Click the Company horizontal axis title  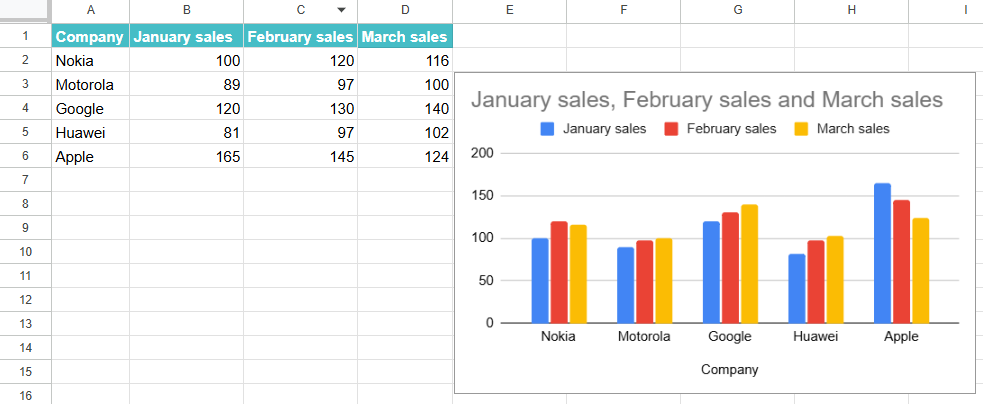pos(730,369)
